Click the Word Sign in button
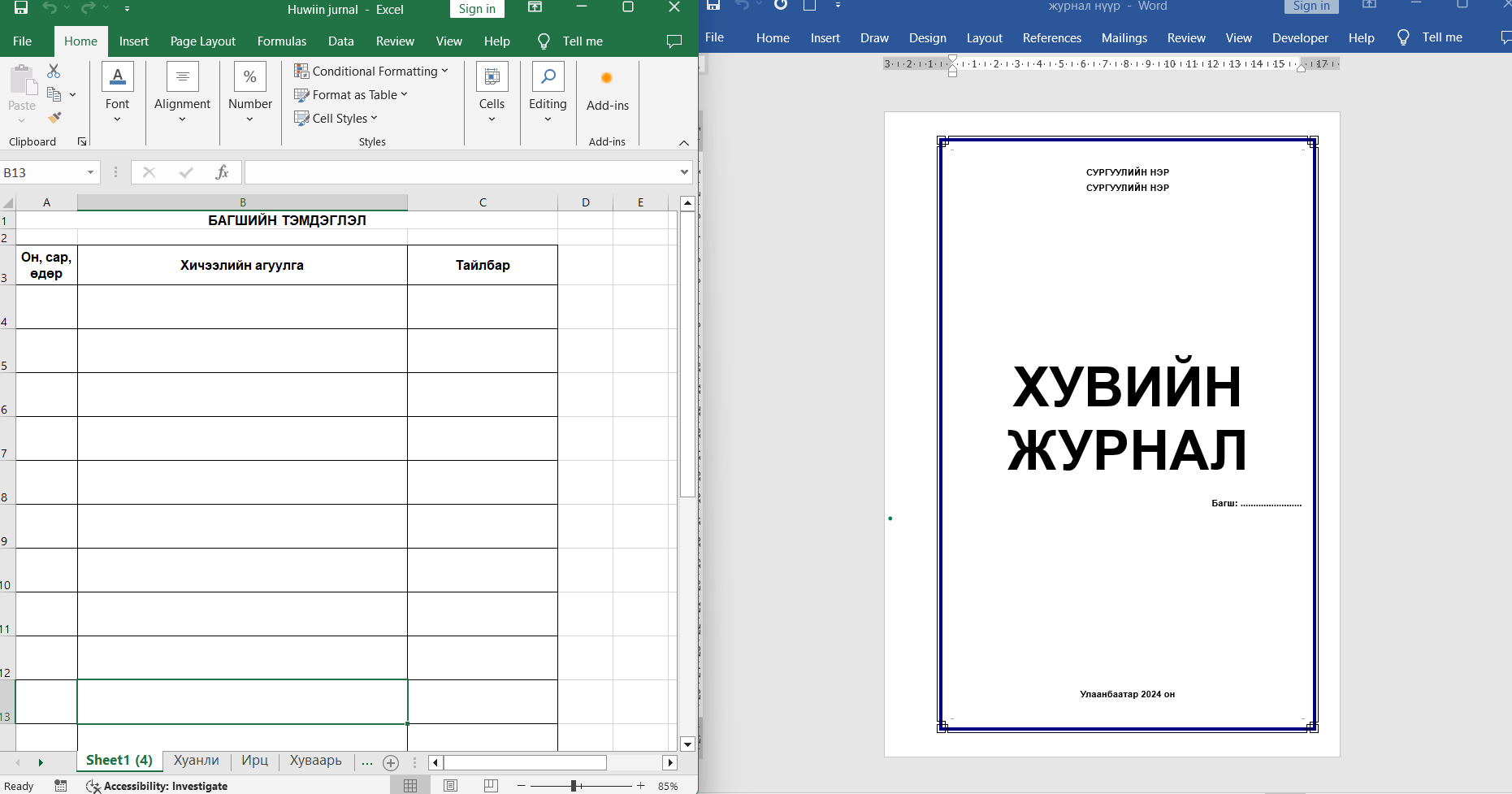 [x=1311, y=6]
